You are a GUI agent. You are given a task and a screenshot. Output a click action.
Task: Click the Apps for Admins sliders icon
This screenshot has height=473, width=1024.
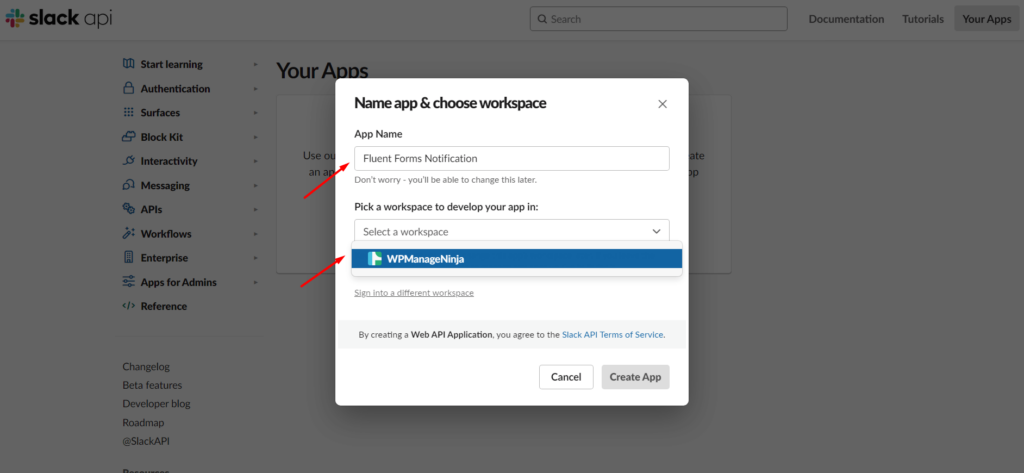(129, 282)
